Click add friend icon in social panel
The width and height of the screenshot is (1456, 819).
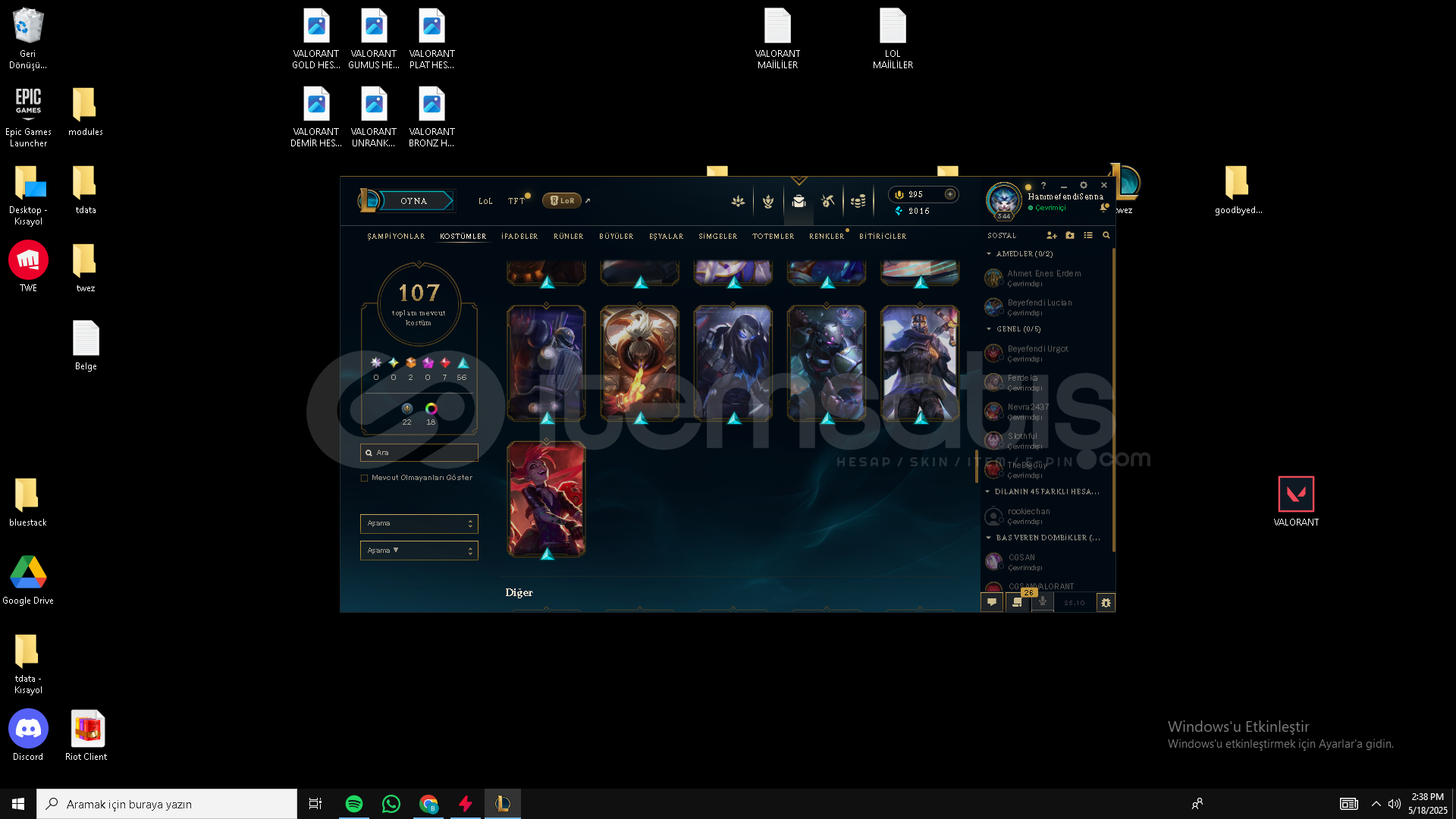click(x=1052, y=236)
